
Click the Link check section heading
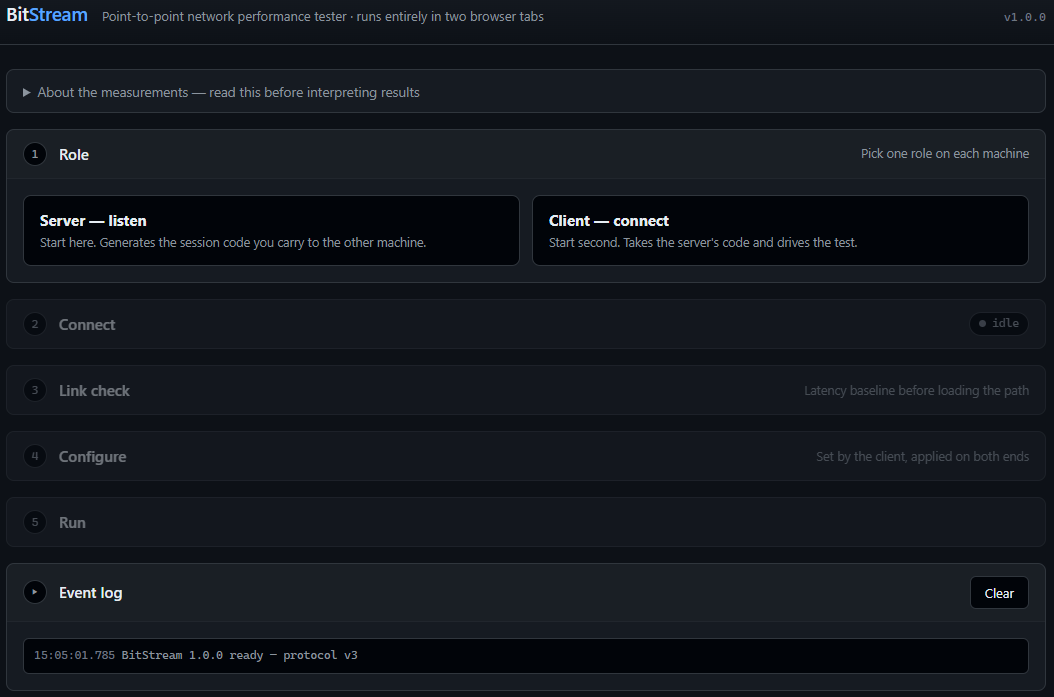(x=94, y=391)
